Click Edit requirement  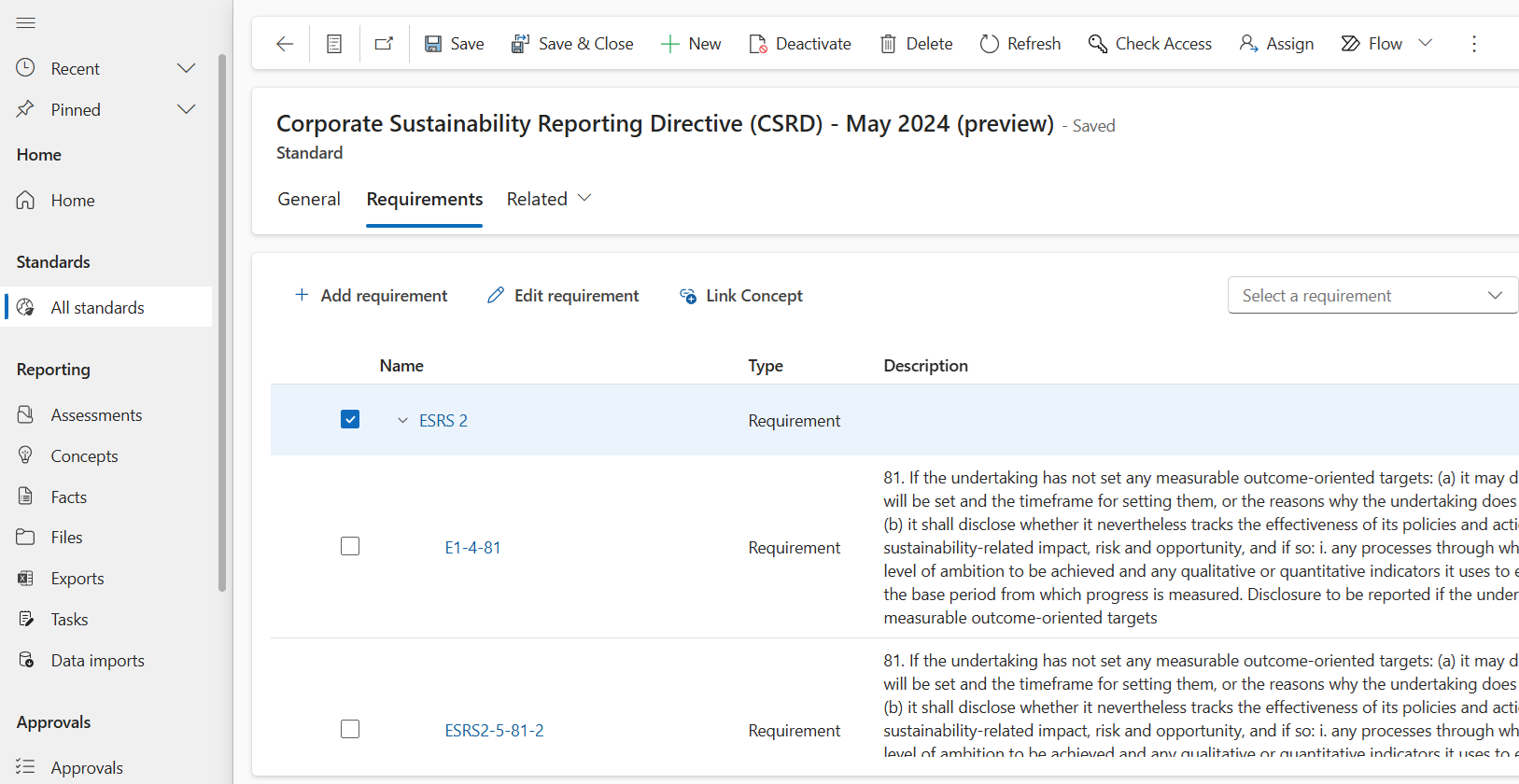[x=563, y=295]
